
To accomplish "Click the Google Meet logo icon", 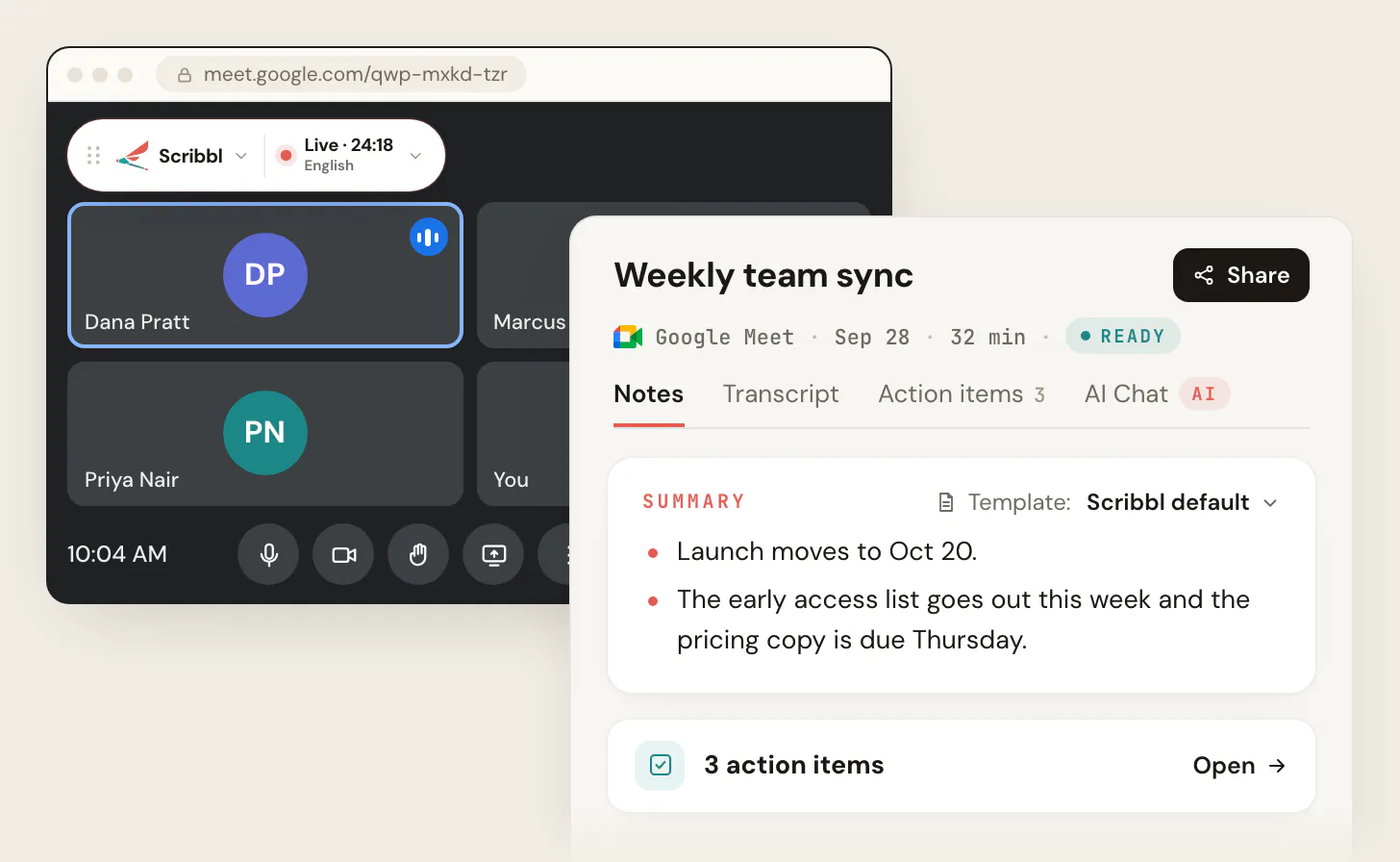I will pyautogui.click(x=628, y=337).
